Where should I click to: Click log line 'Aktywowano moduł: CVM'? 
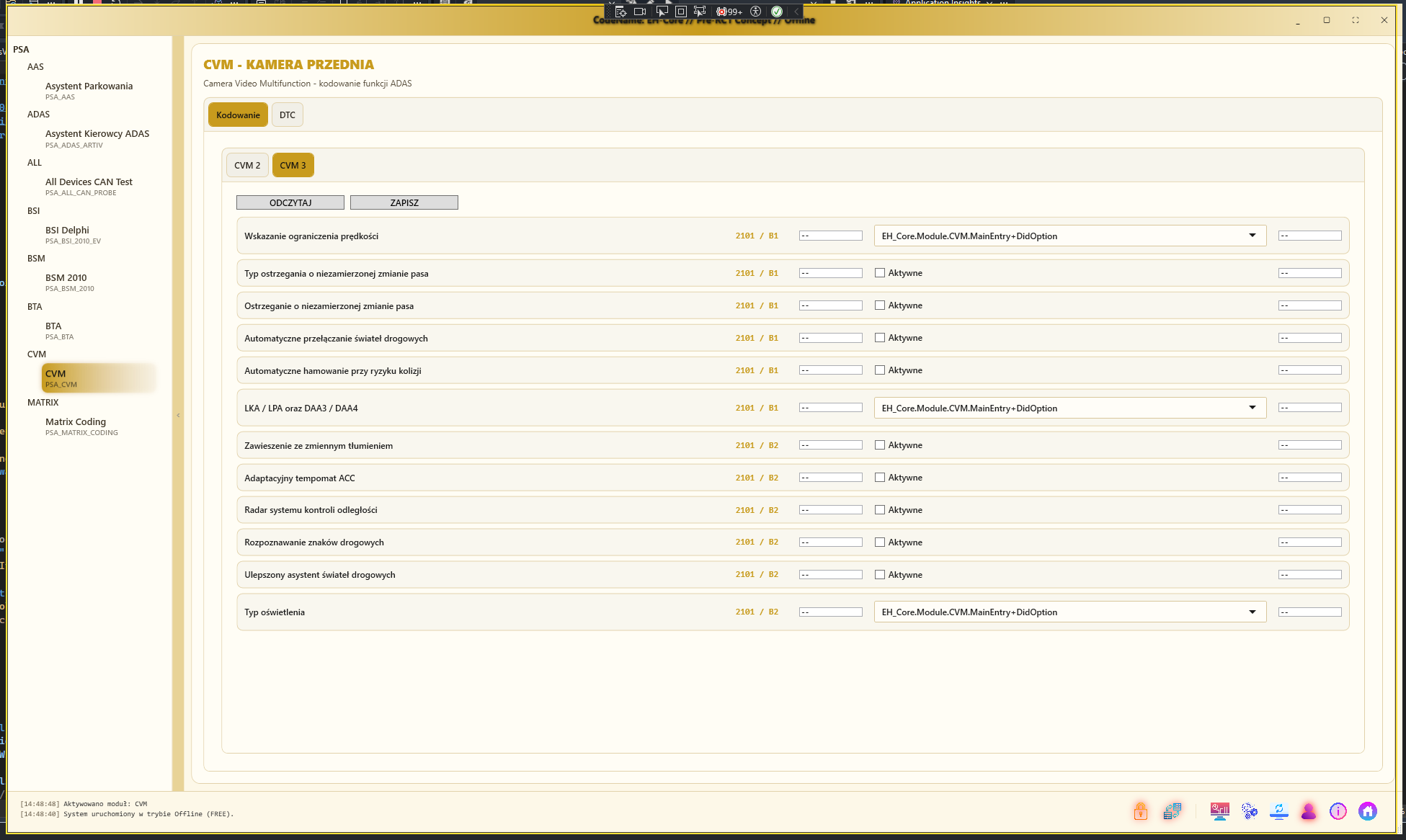(x=84, y=804)
